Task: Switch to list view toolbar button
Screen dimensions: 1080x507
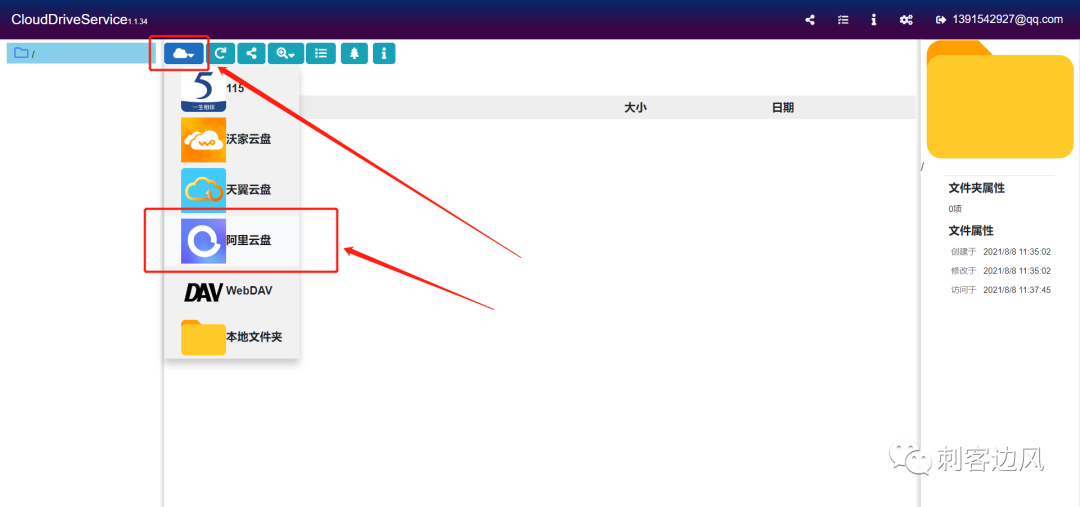Action: (x=321, y=53)
